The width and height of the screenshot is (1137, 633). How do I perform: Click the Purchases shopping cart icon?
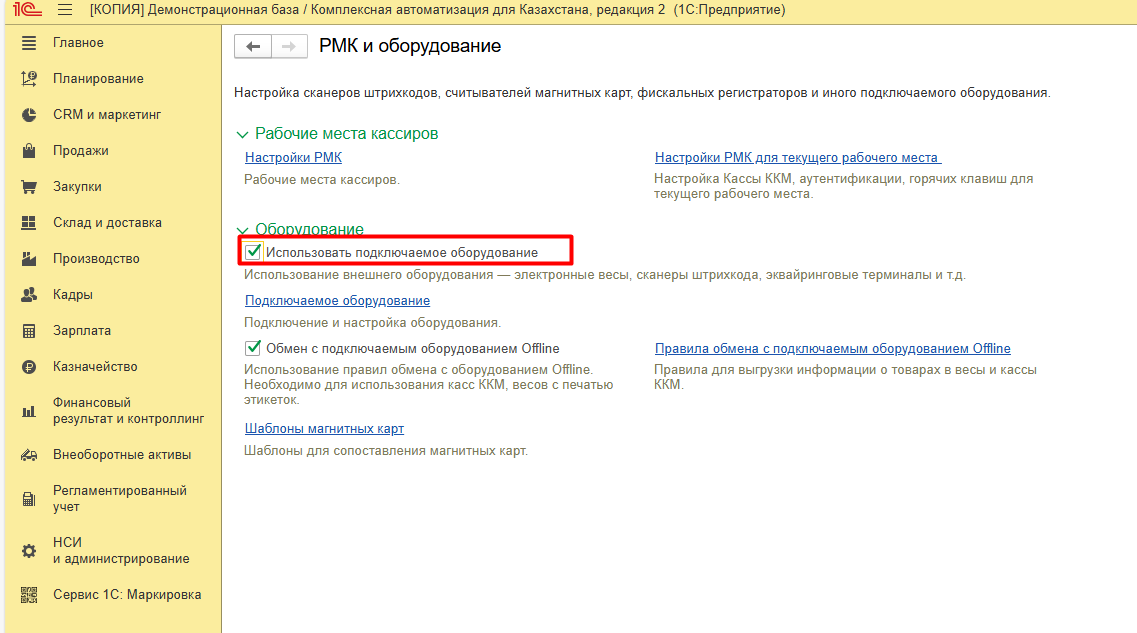(x=29, y=187)
